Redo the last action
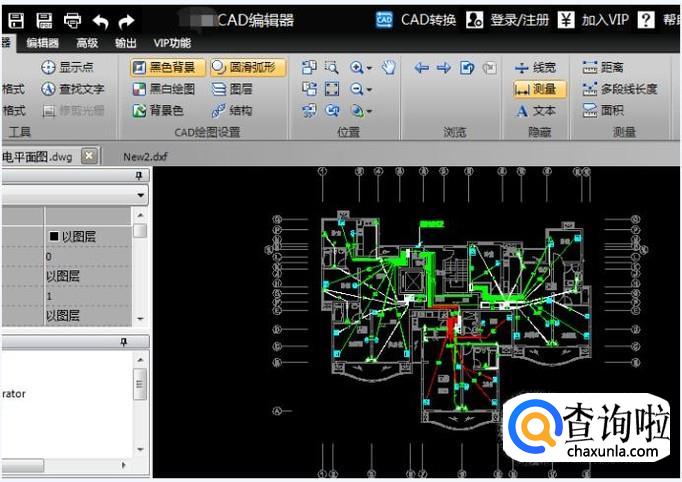 click(126, 21)
